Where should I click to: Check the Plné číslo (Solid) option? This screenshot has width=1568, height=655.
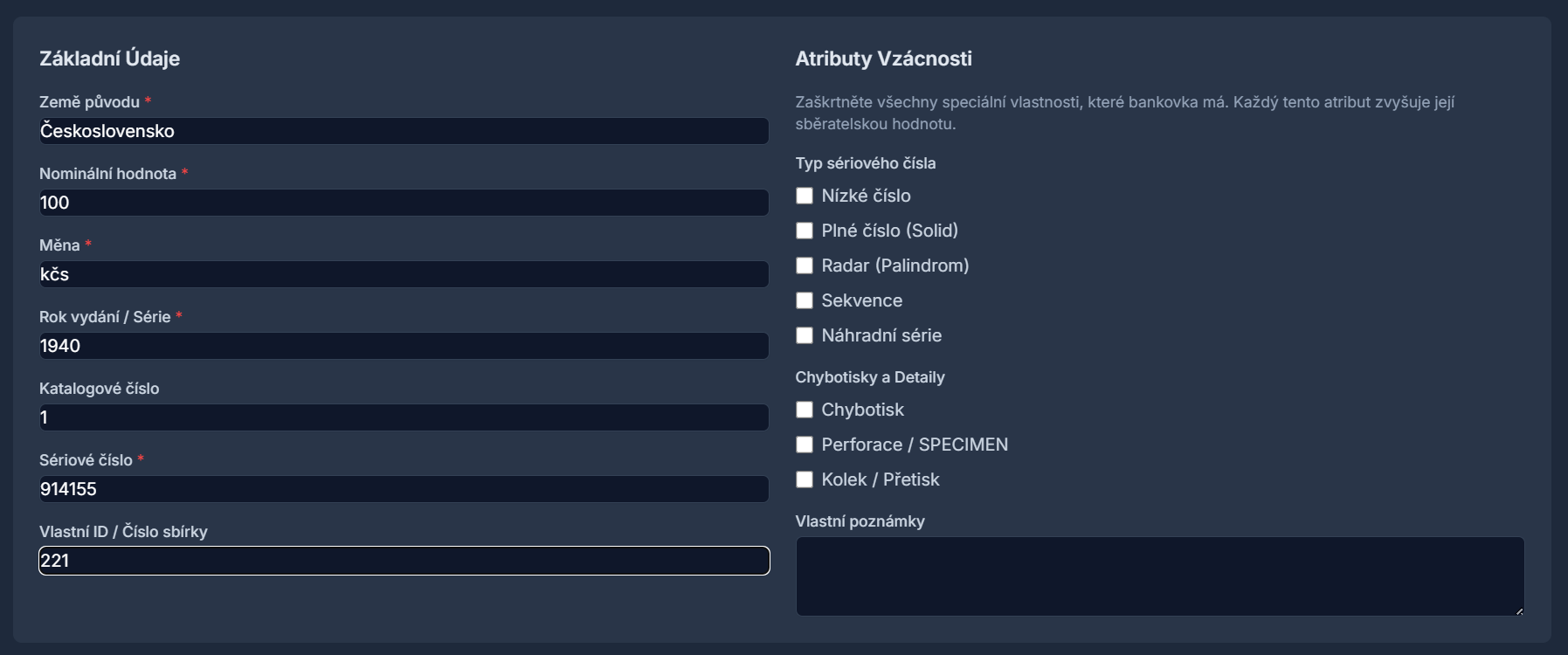(805, 231)
